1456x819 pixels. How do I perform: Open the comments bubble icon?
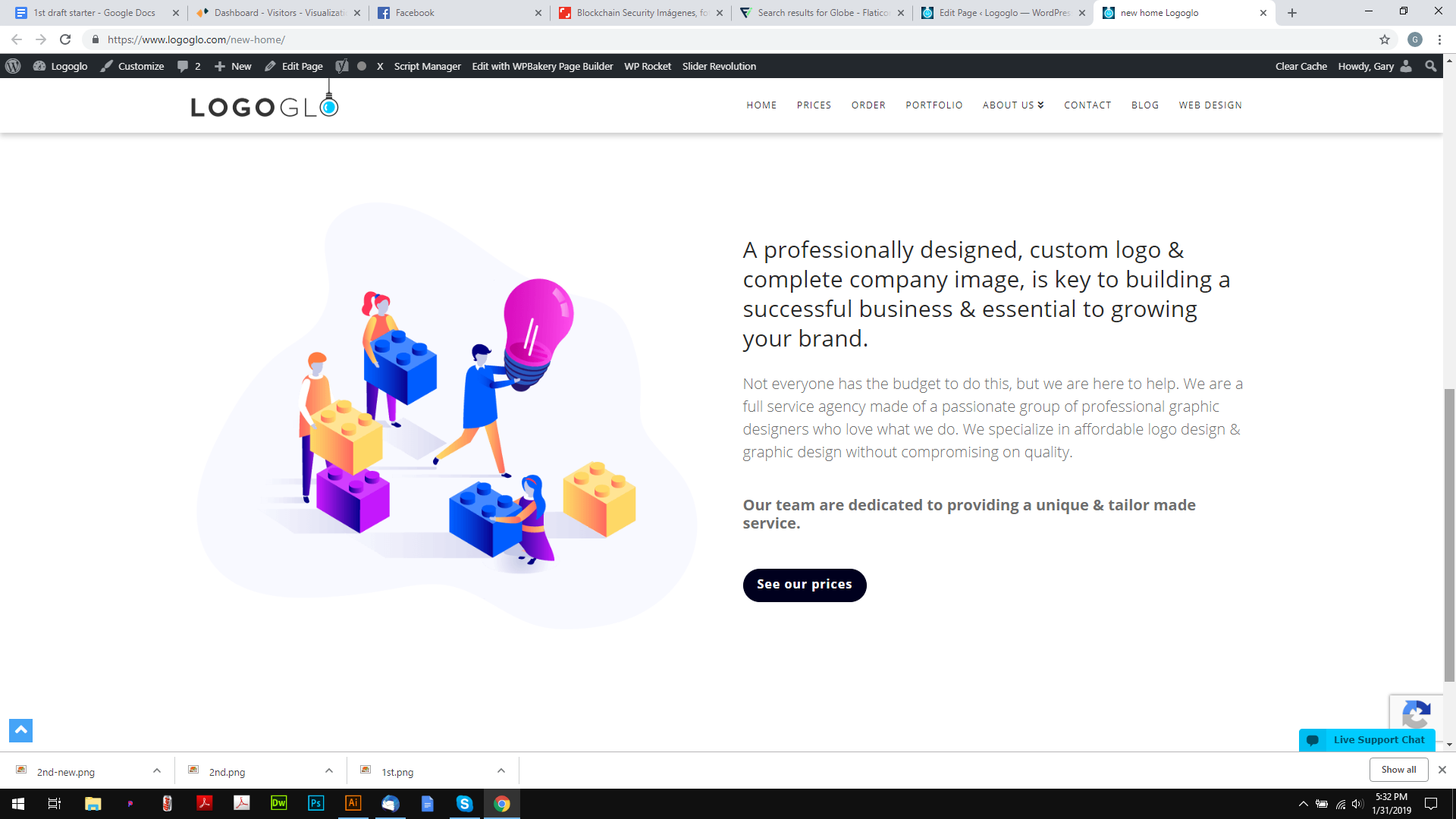point(183,66)
